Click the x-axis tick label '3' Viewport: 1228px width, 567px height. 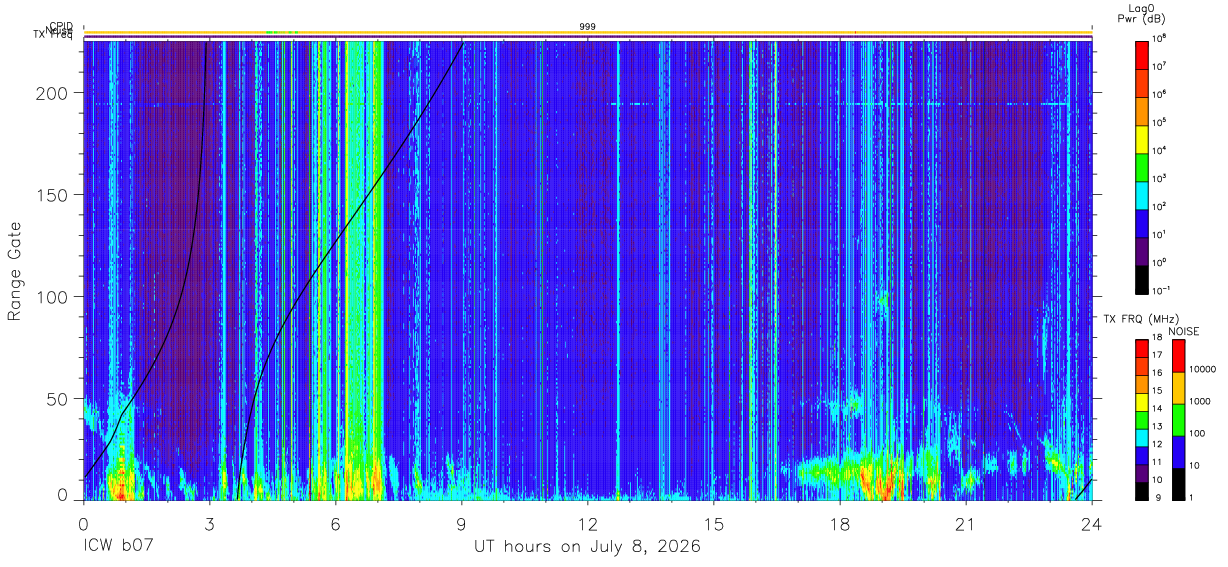point(209,525)
